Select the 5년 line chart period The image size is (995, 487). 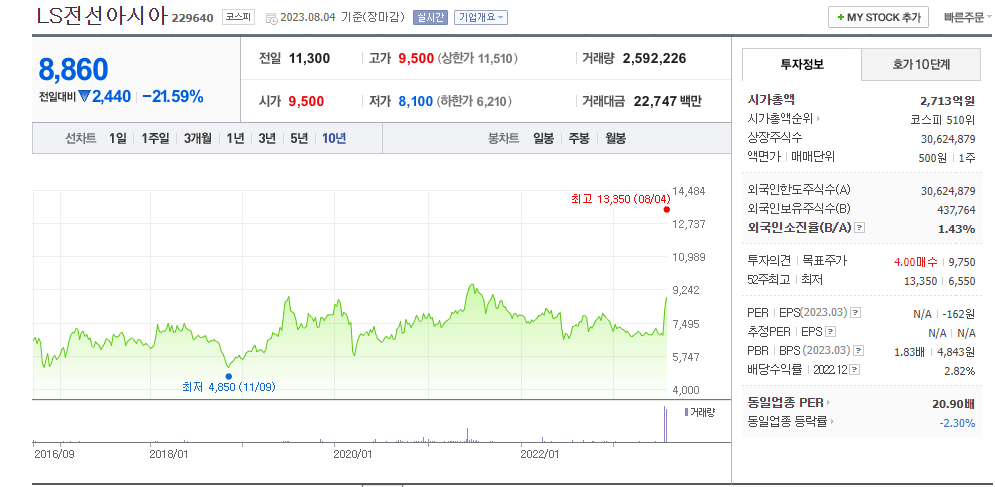[x=299, y=138]
